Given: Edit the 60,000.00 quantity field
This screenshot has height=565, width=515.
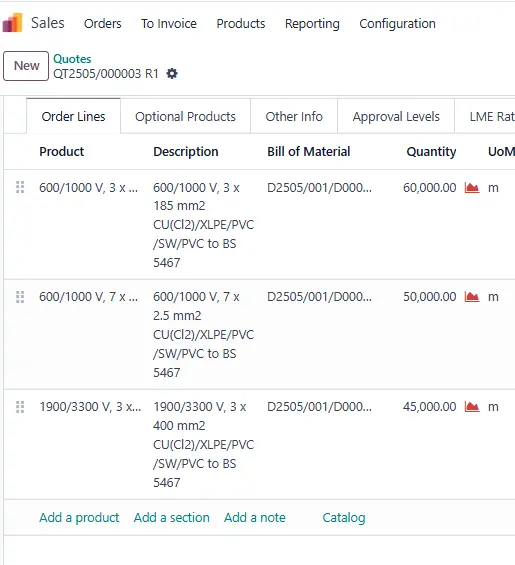Looking at the screenshot, I should coord(430,187).
